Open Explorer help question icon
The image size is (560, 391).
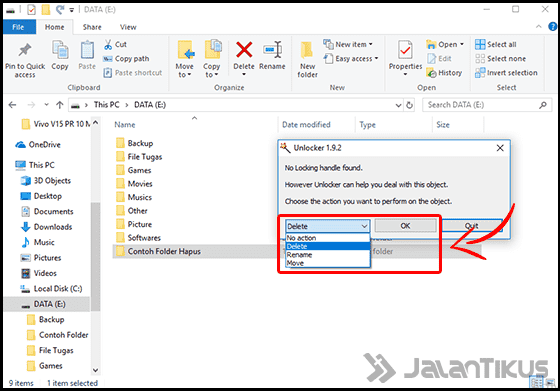tap(552, 26)
